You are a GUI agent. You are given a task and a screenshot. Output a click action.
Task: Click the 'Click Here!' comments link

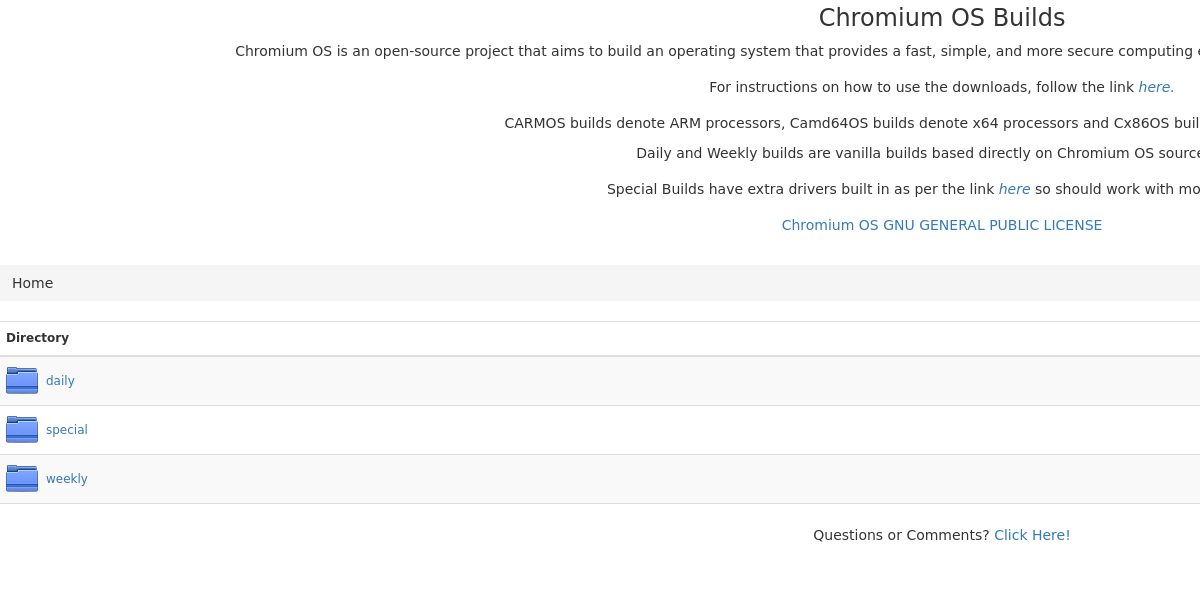pyautogui.click(x=1032, y=535)
